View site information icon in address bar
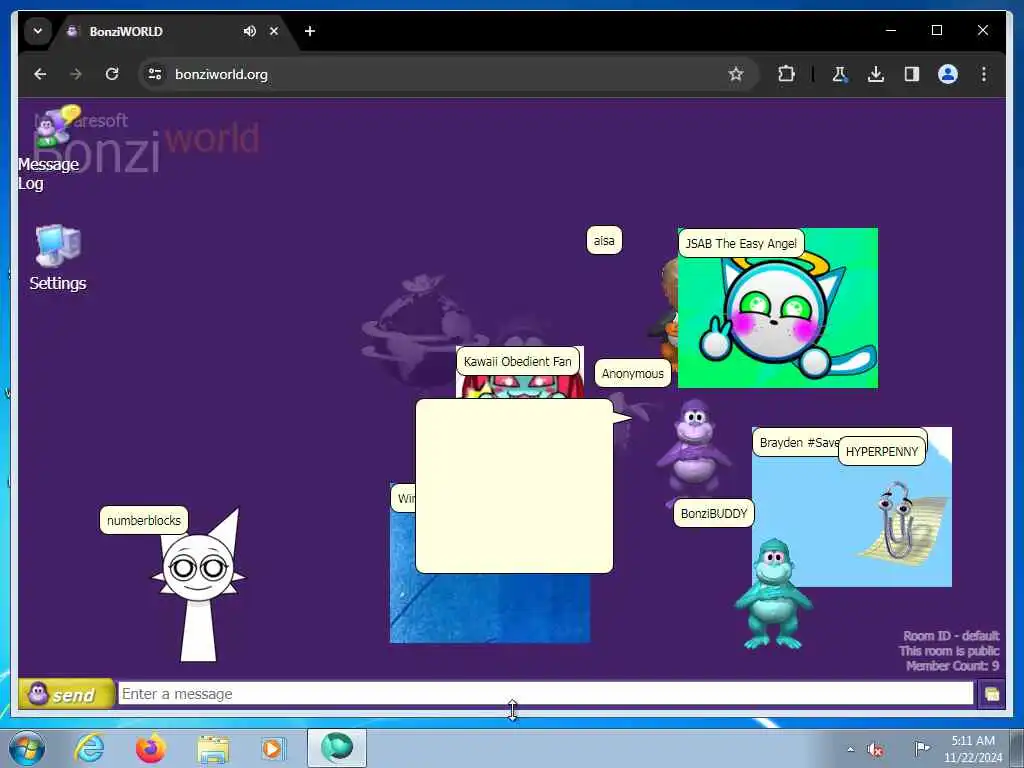1024x768 pixels. (x=155, y=74)
